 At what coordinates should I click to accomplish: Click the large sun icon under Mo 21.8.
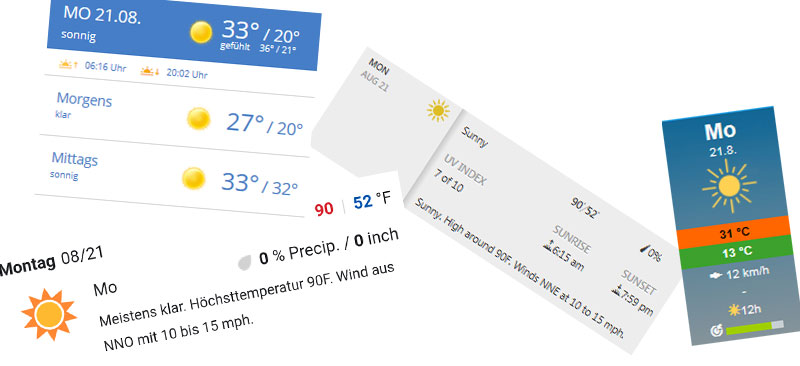(729, 186)
